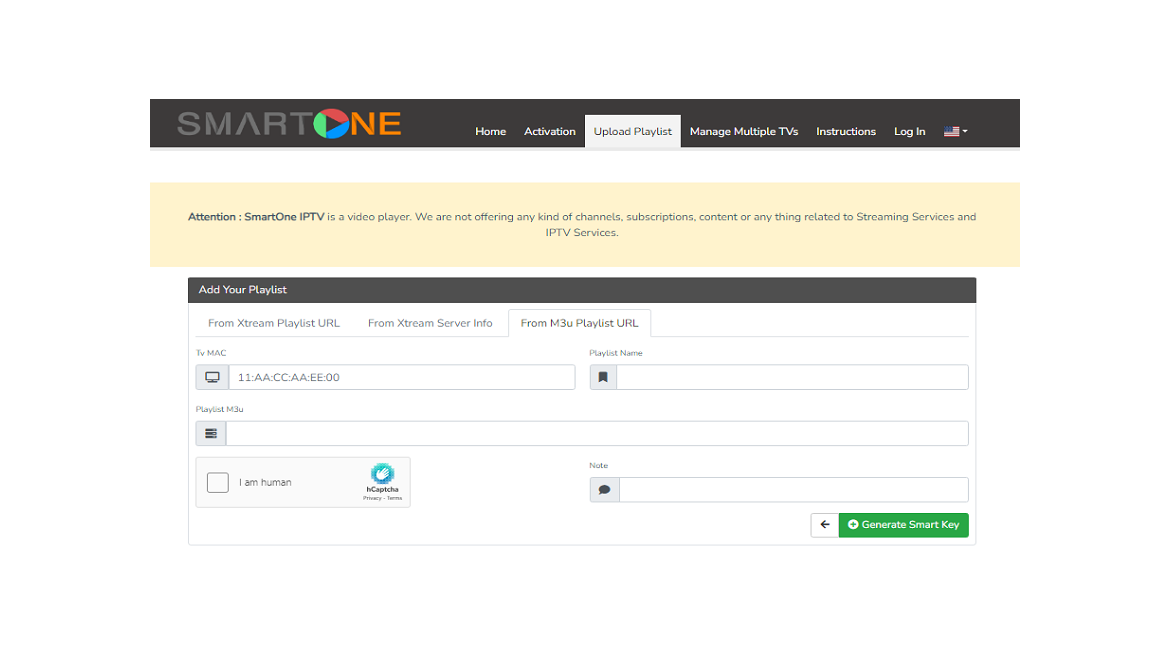Click the SmartOne logo
This screenshot has height=648, width=1170.
click(x=289, y=123)
